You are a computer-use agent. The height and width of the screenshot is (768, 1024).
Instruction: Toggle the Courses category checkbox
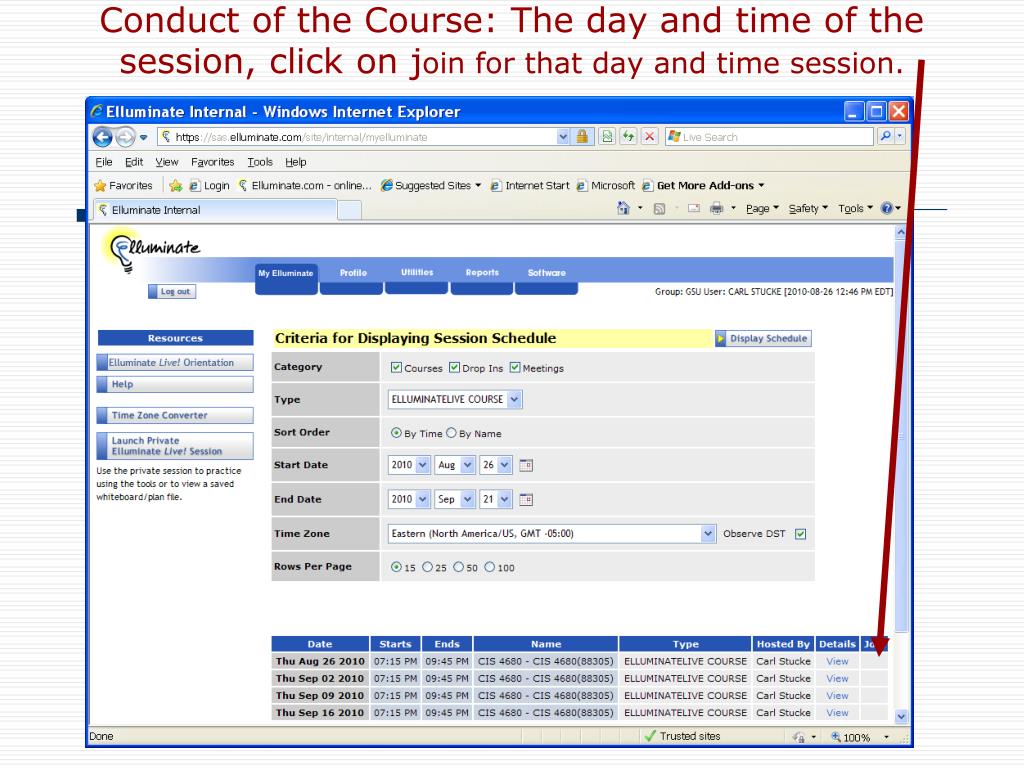tap(396, 368)
